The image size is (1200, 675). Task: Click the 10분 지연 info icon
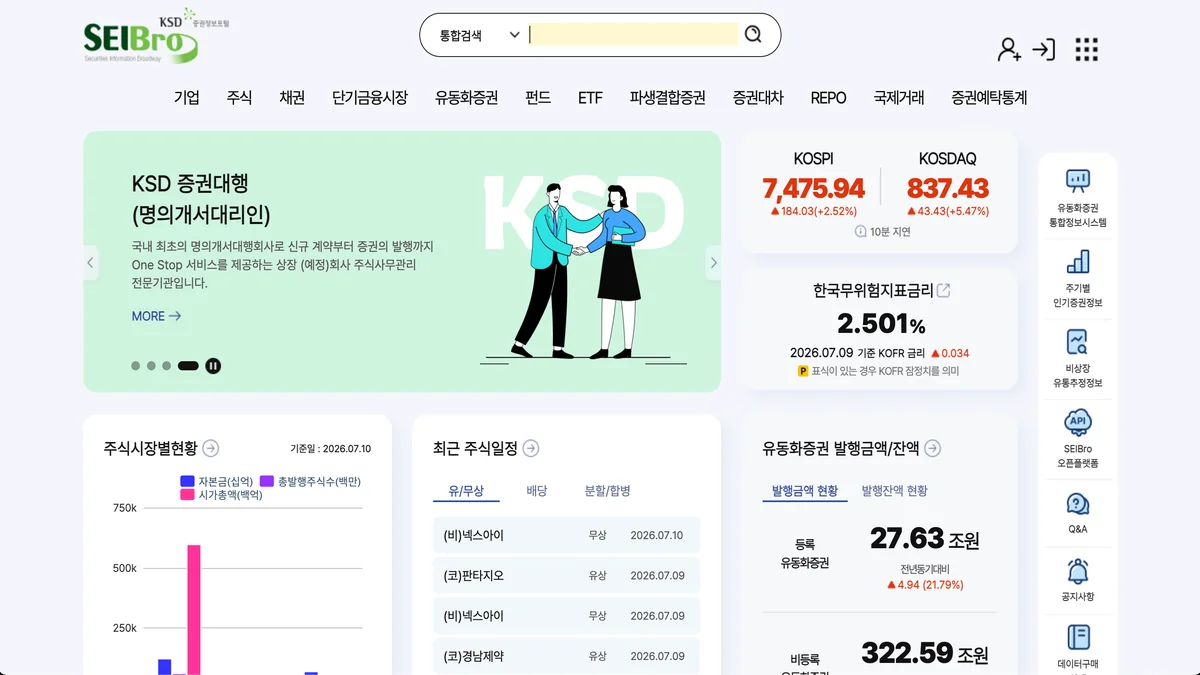tap(860, 231)
